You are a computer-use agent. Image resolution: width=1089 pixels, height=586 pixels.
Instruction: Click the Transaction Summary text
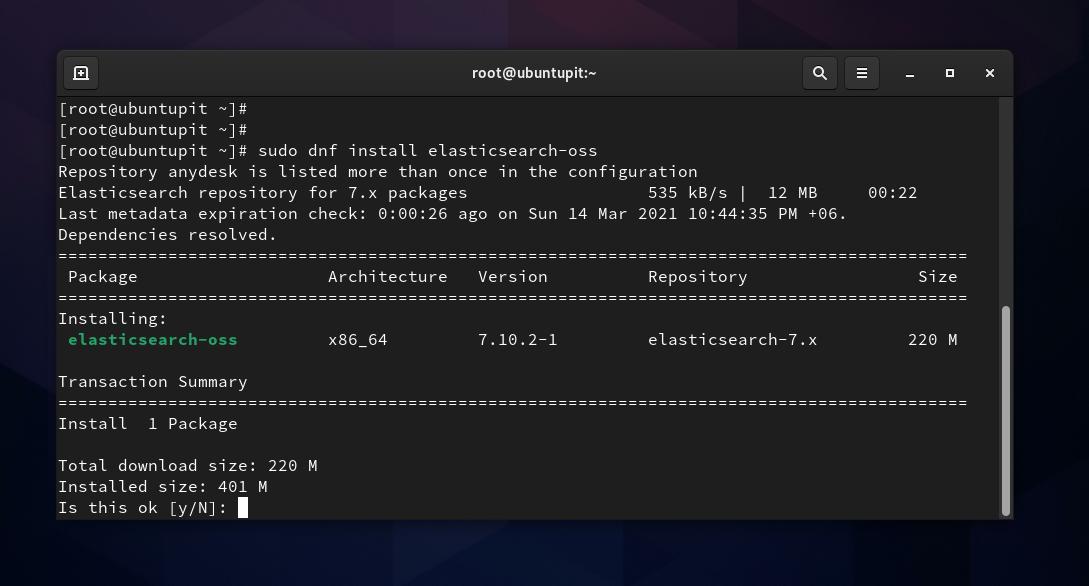pos(152,381)
